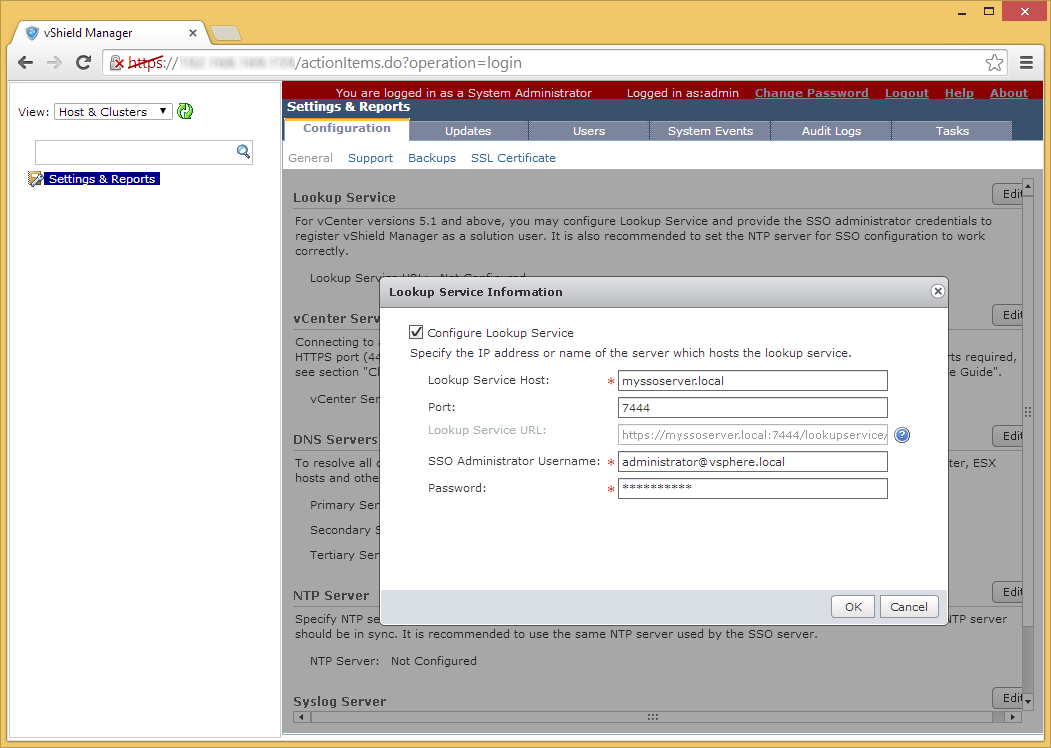Click the search magnifier icon

click(243, 151)
